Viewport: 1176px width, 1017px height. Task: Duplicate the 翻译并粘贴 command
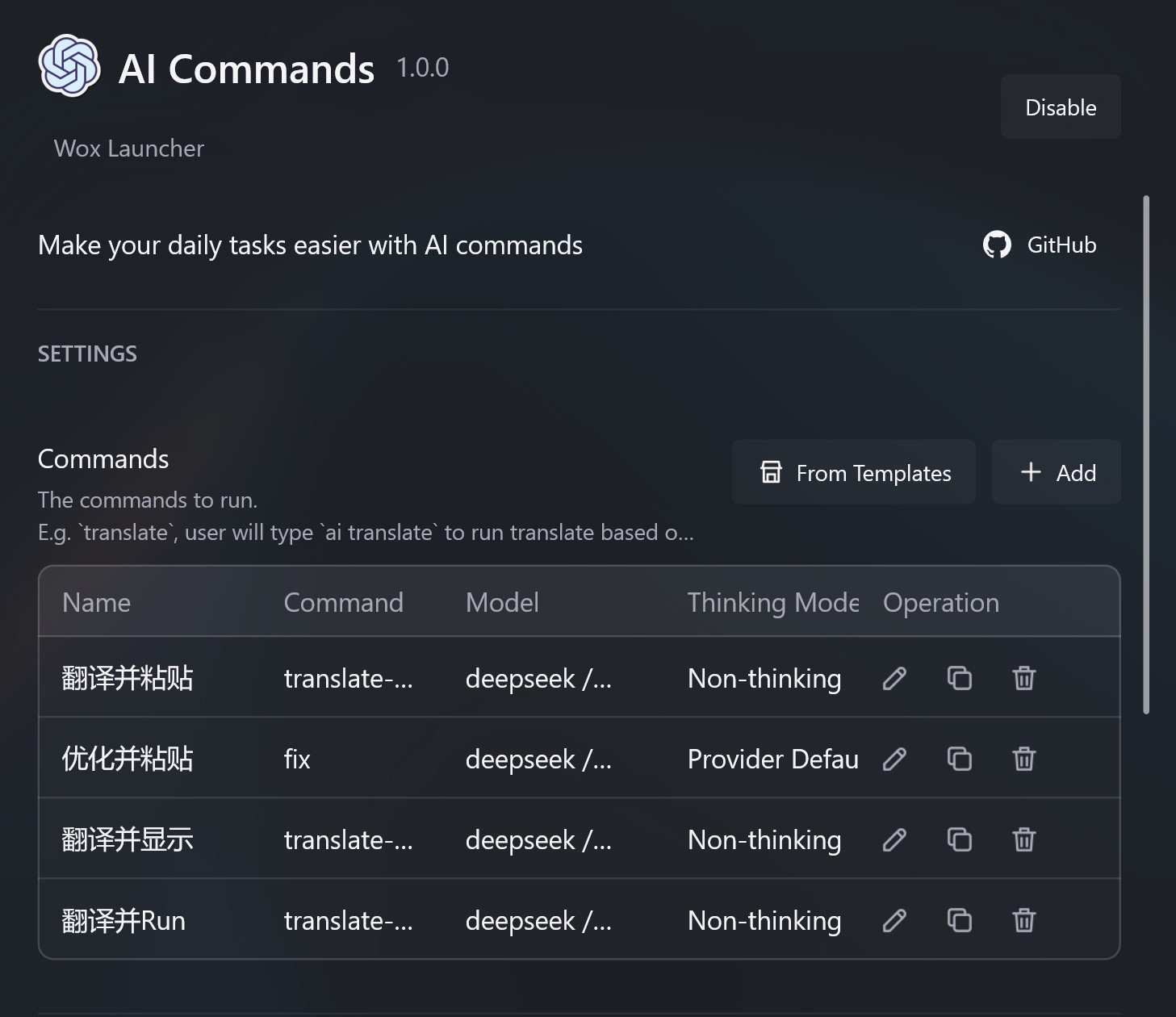pos(959,678)
